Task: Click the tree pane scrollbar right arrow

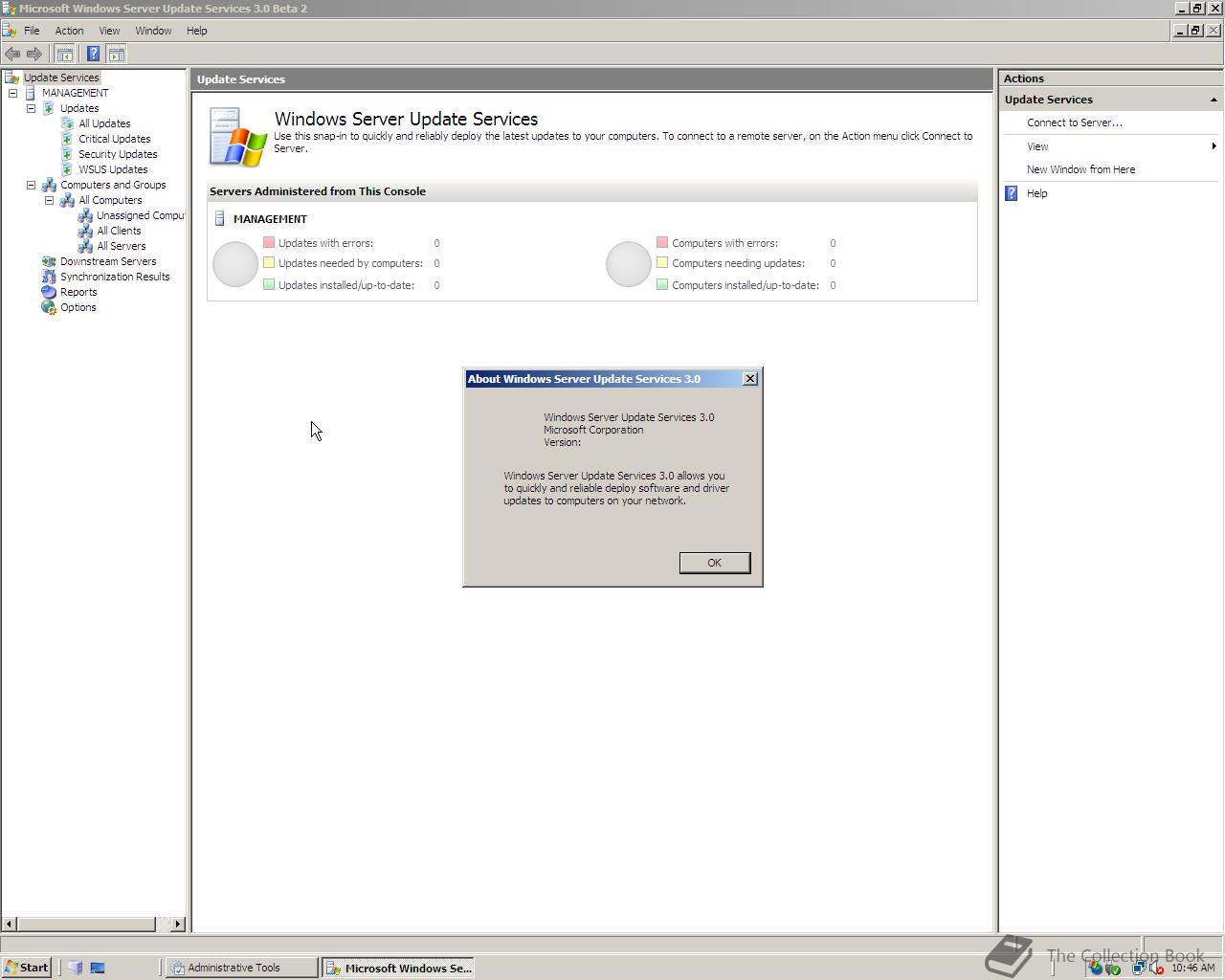Action: (178, 924)
